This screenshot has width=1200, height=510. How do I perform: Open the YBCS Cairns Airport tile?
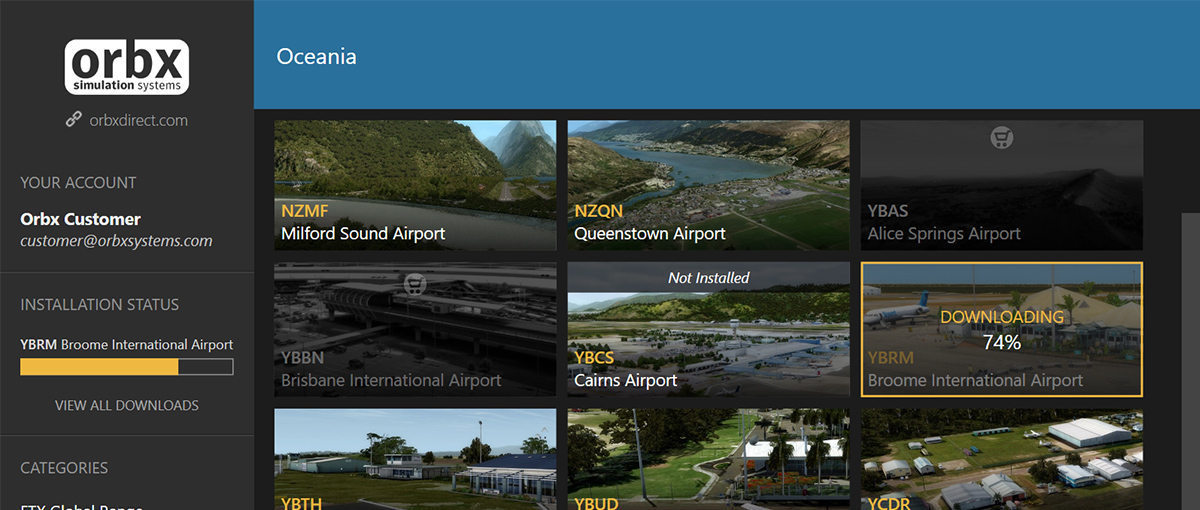(x=709, y=329)
